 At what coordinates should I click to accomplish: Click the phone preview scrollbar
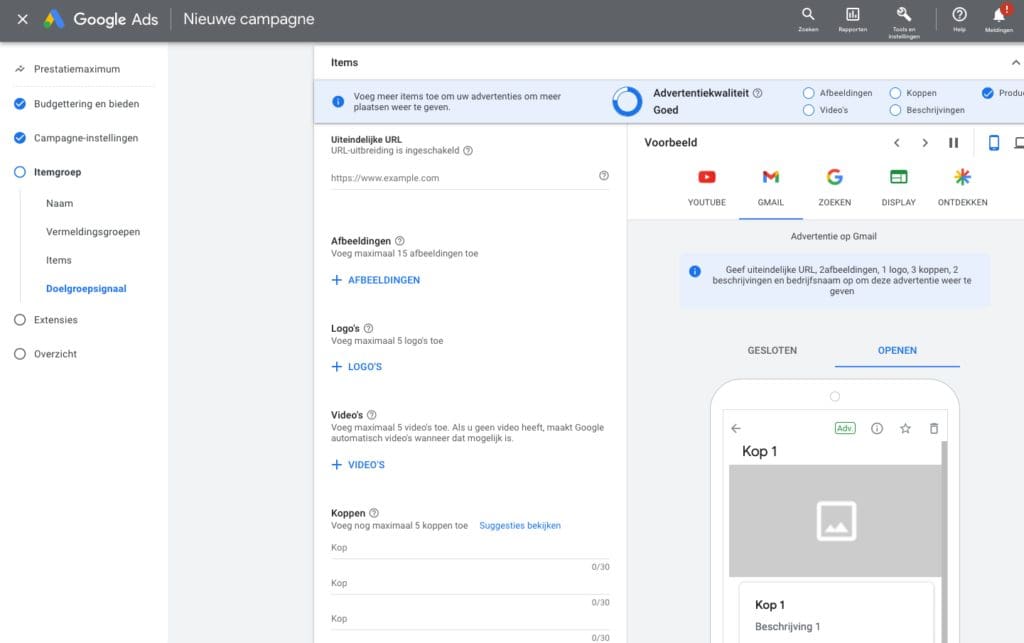[x=944, y=542]
